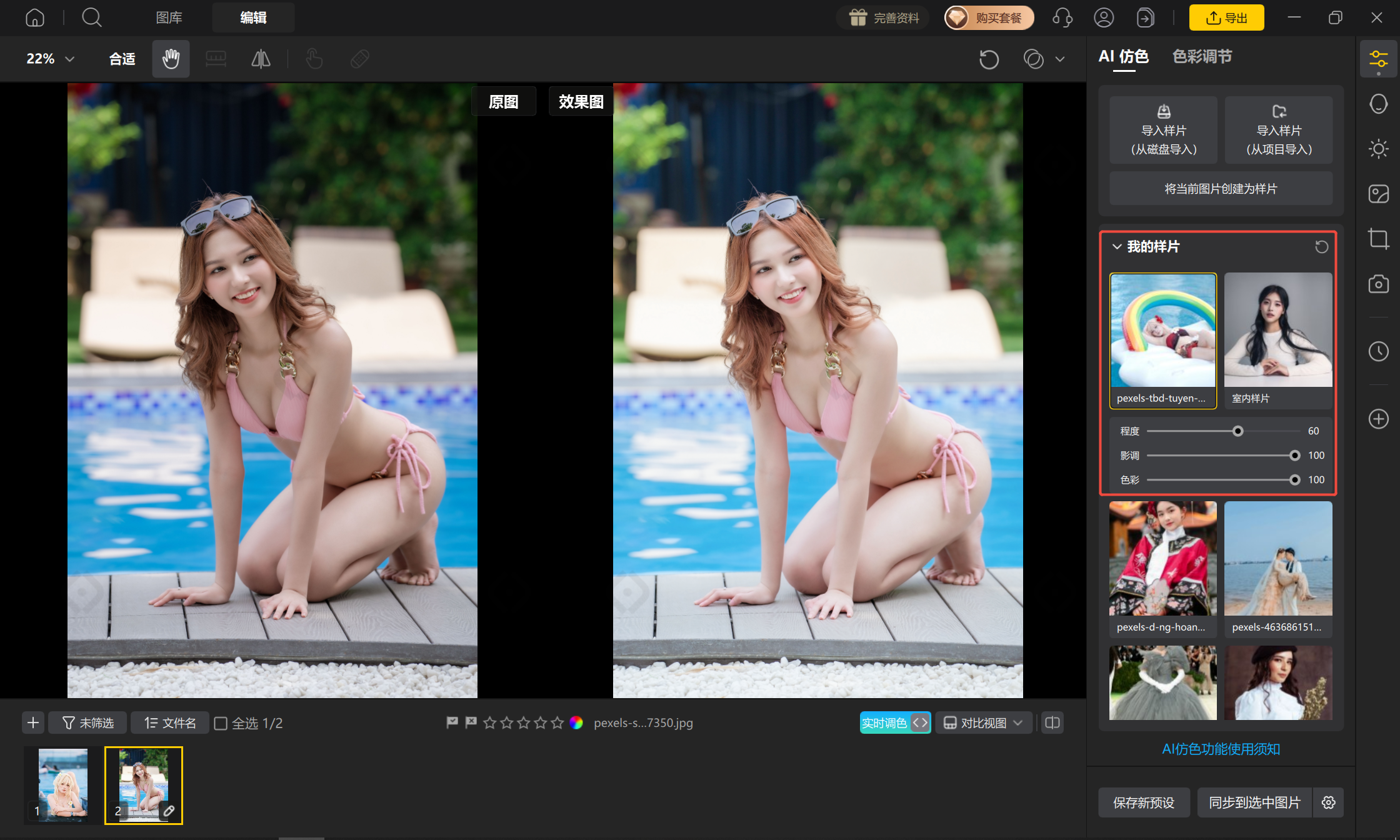Click the undo reset arrow icon
The width and height of the screenshot is (1400, 840).
(x=989, y=59)
